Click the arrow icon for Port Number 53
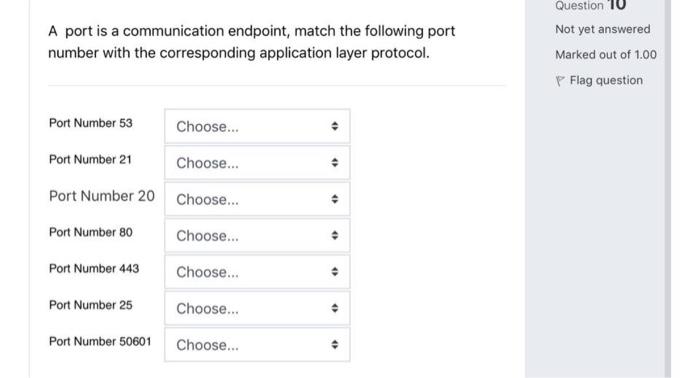 pyautogui.click(x=334, y=126)
